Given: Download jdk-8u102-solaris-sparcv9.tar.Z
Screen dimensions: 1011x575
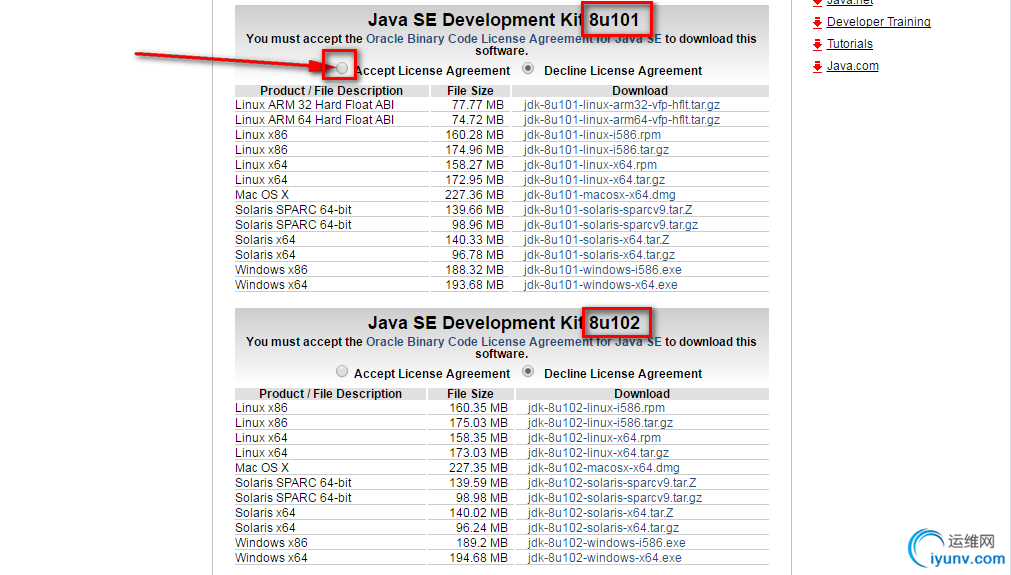Looking at the screenshot, I should click(x=612, y=483).
